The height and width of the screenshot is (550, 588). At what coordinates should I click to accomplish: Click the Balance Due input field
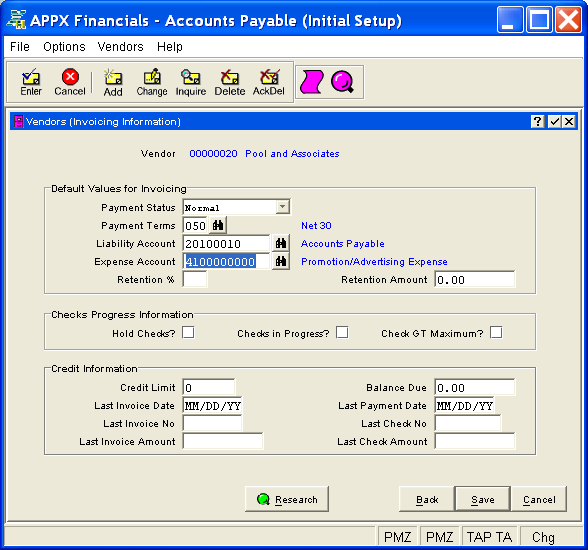pos(475,387)
